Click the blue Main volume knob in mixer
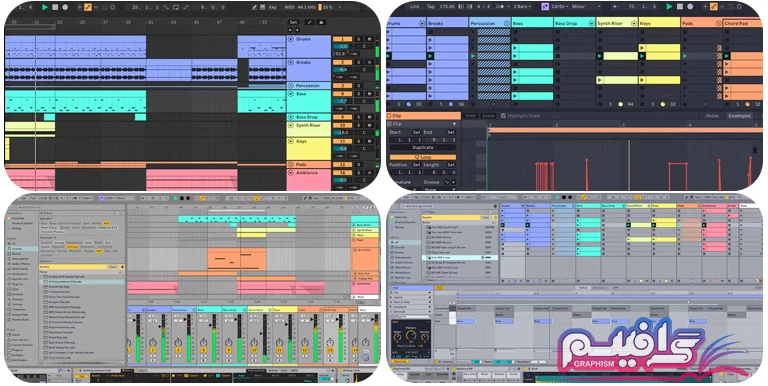Image resolution: width=768 pixels, height=386 pixels. point(365,358)
